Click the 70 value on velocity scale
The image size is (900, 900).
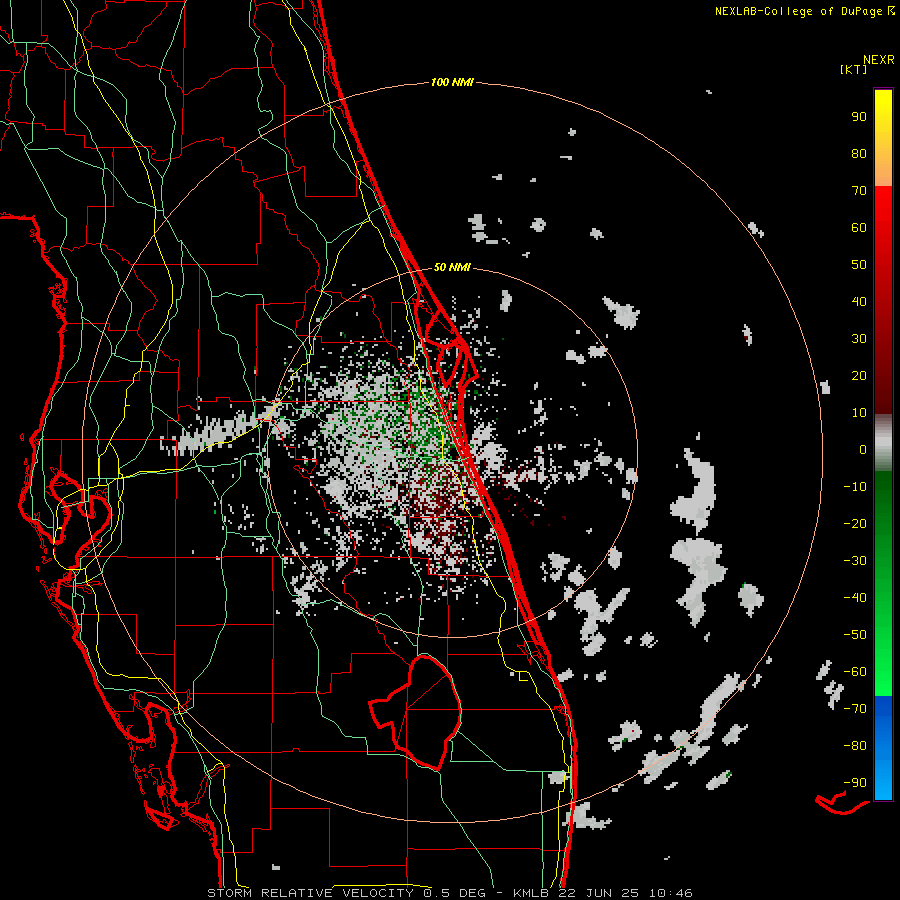[859, 191]
